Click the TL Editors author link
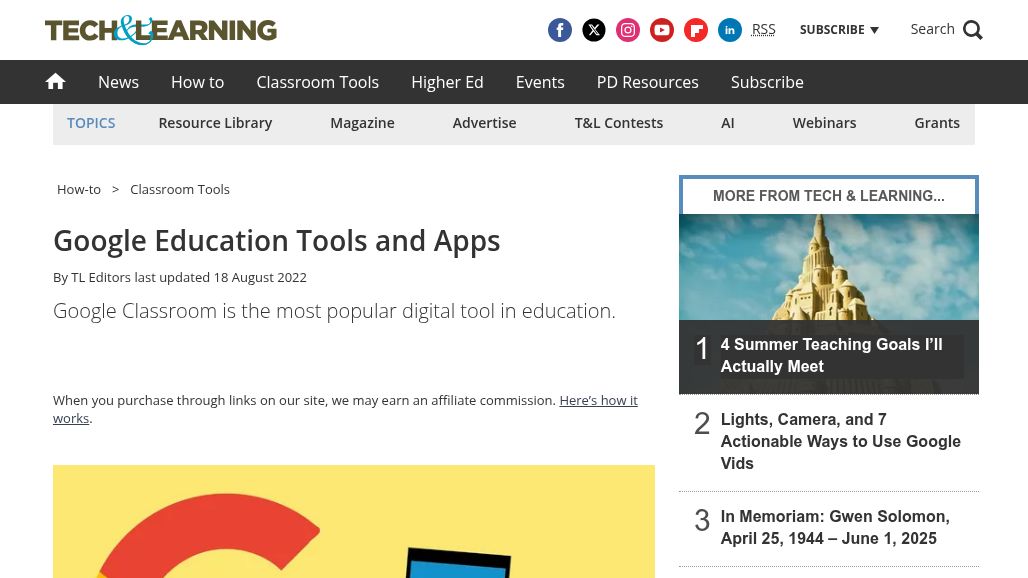1028x578 pixels. pyautogui.click(x=100, y=277)
